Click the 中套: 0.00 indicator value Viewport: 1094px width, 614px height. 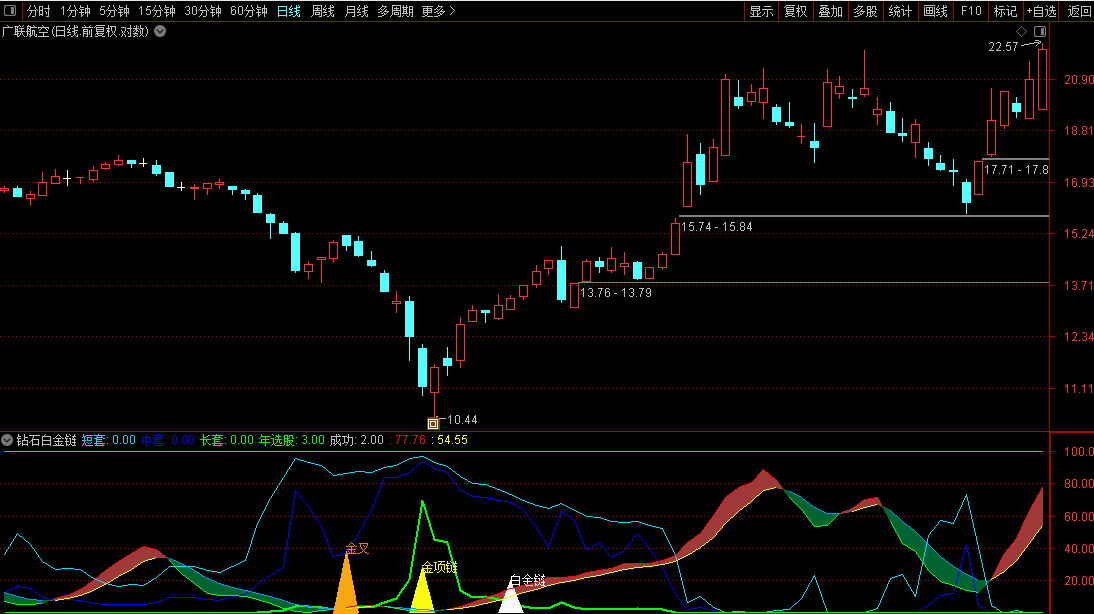168,440
